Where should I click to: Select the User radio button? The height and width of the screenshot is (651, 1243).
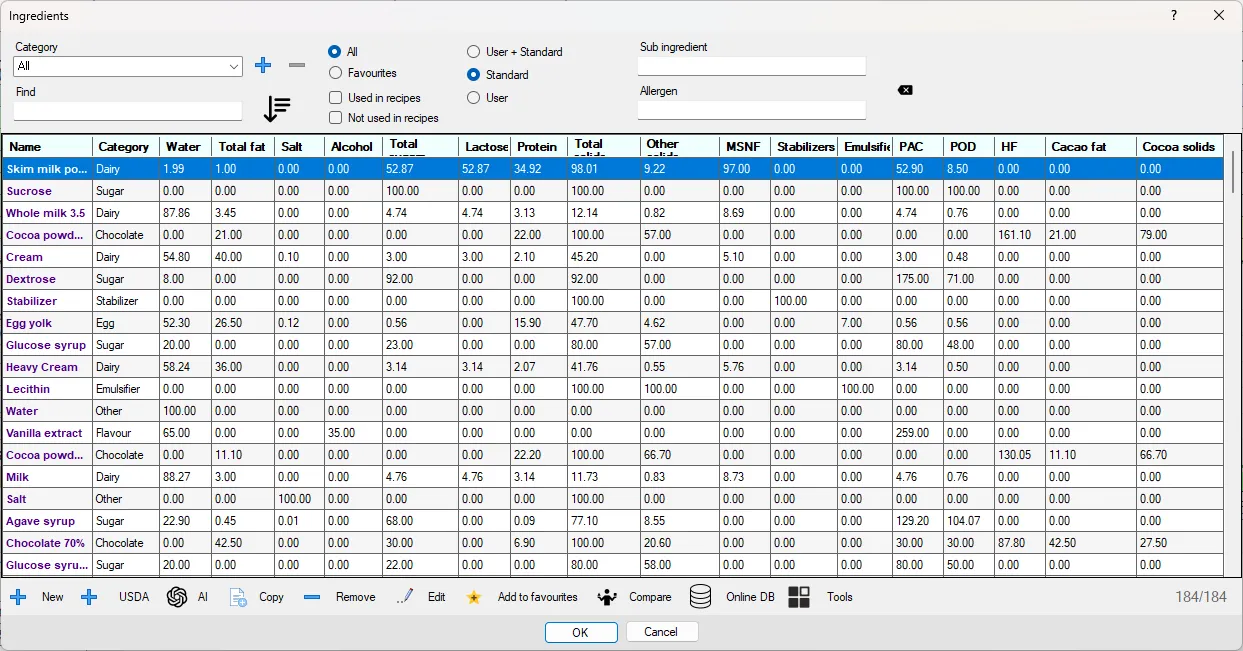click(473, 97)
